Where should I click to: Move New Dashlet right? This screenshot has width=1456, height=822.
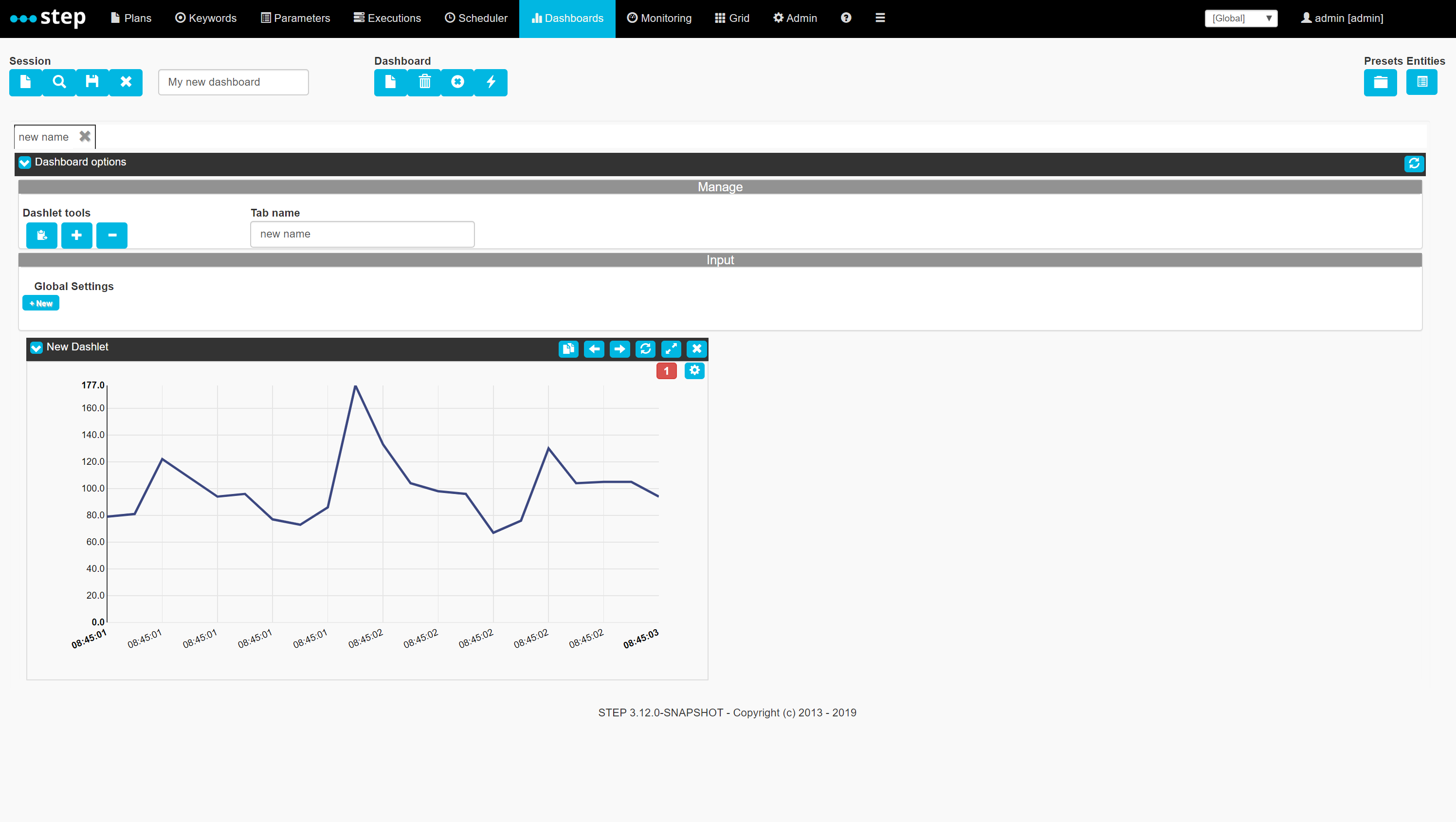(x=619, y=349)
